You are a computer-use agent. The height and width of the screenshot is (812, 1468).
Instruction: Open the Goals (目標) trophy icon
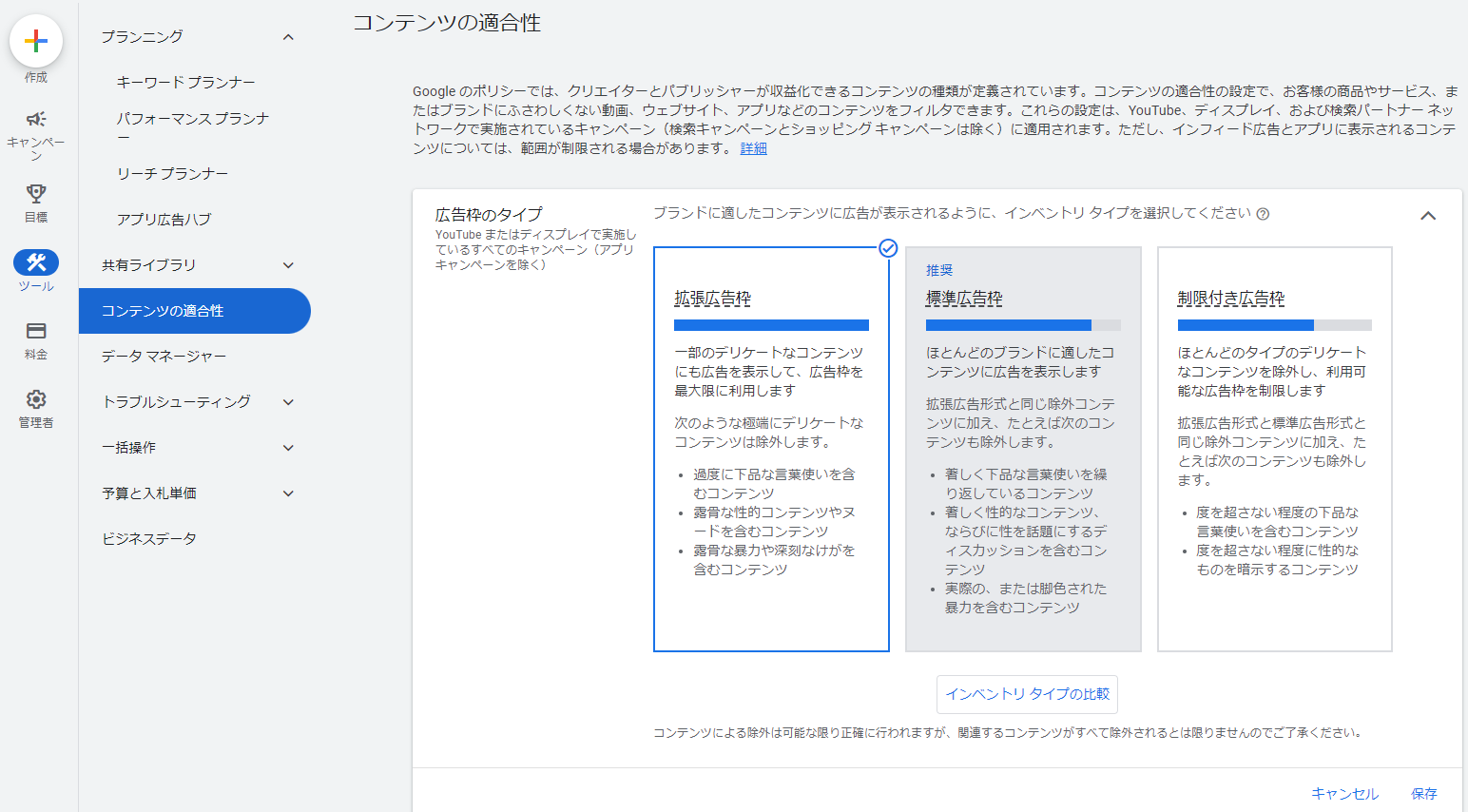pos(36,194)
